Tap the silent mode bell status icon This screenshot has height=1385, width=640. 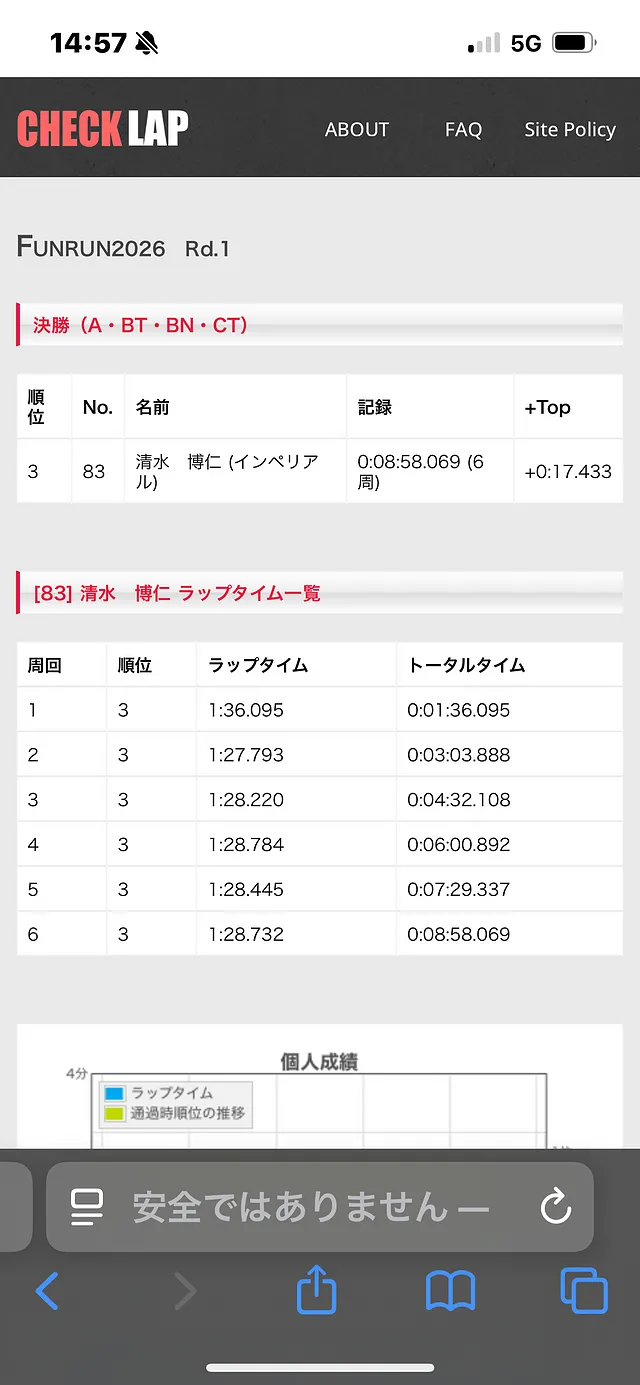coord(146,43)
